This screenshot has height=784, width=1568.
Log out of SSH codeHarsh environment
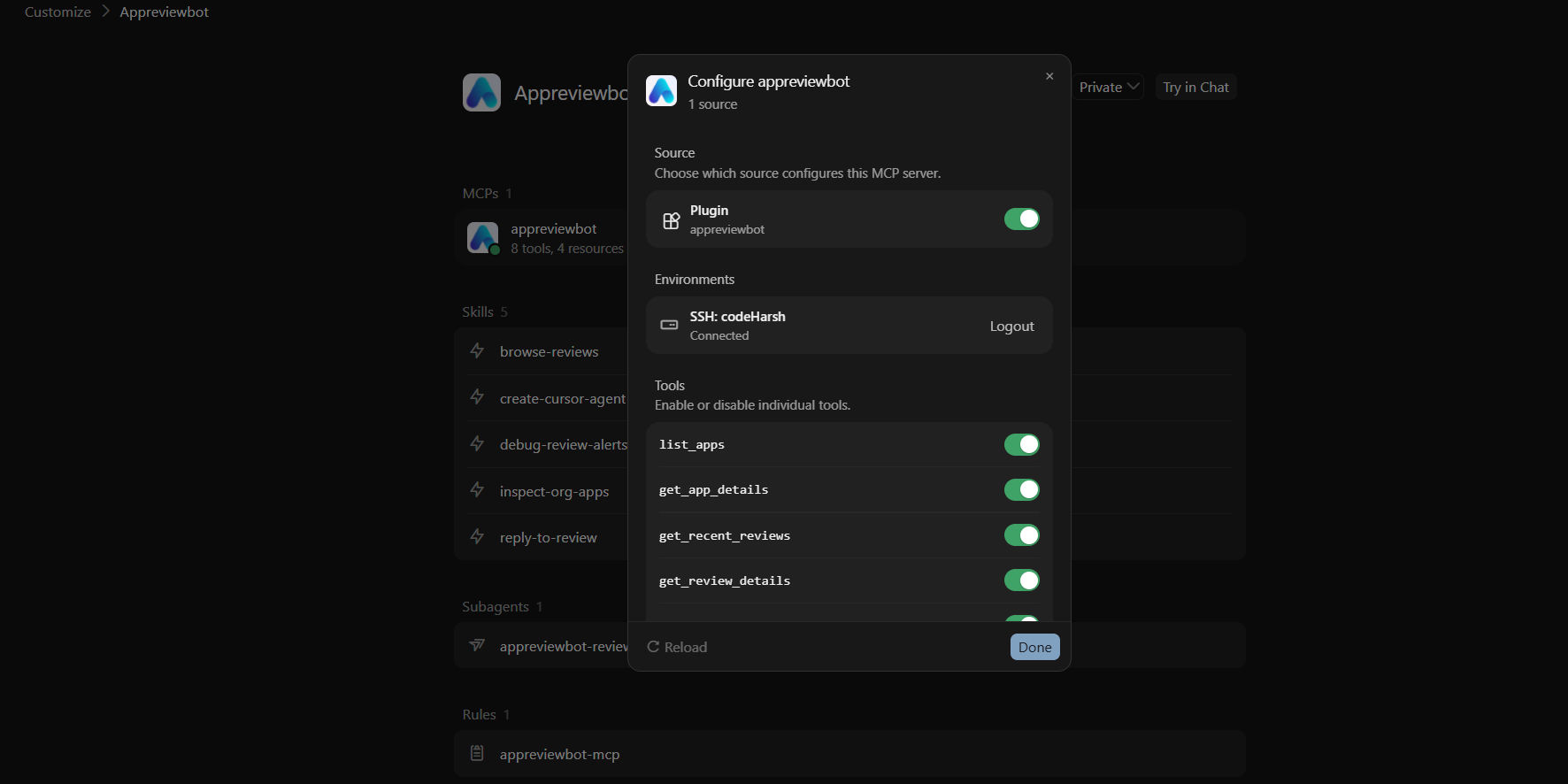click(x=1012, y=326)
